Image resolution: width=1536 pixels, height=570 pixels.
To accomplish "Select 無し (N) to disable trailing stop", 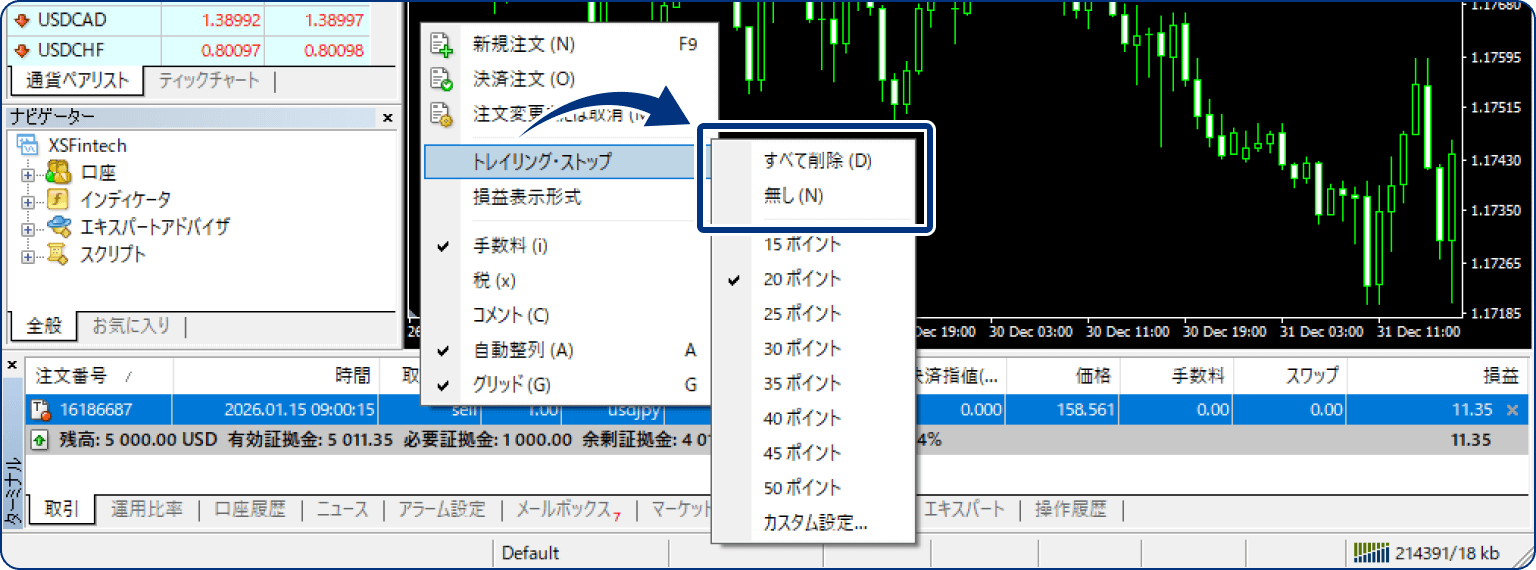I will tap(813, 196).
